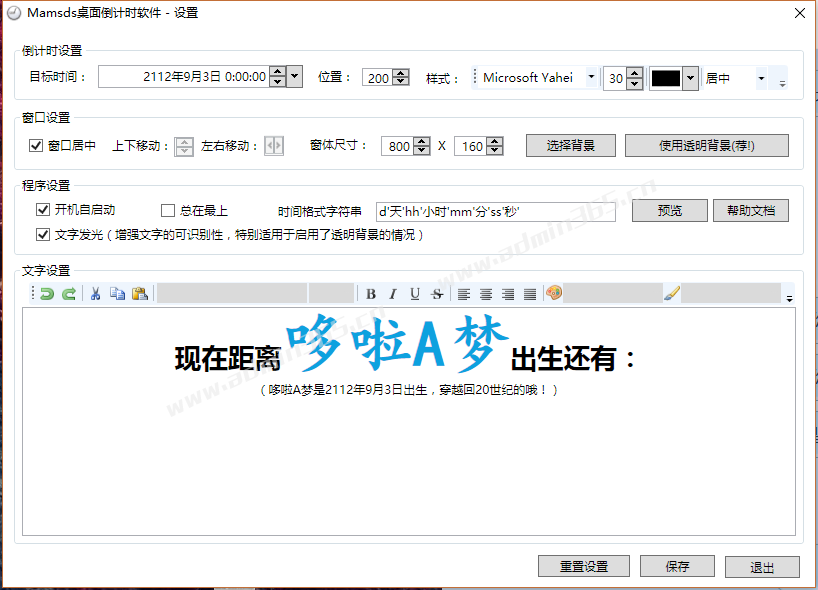This screenshot has width=818, height=590.
Task: Center align text
Action: (486, 294)
